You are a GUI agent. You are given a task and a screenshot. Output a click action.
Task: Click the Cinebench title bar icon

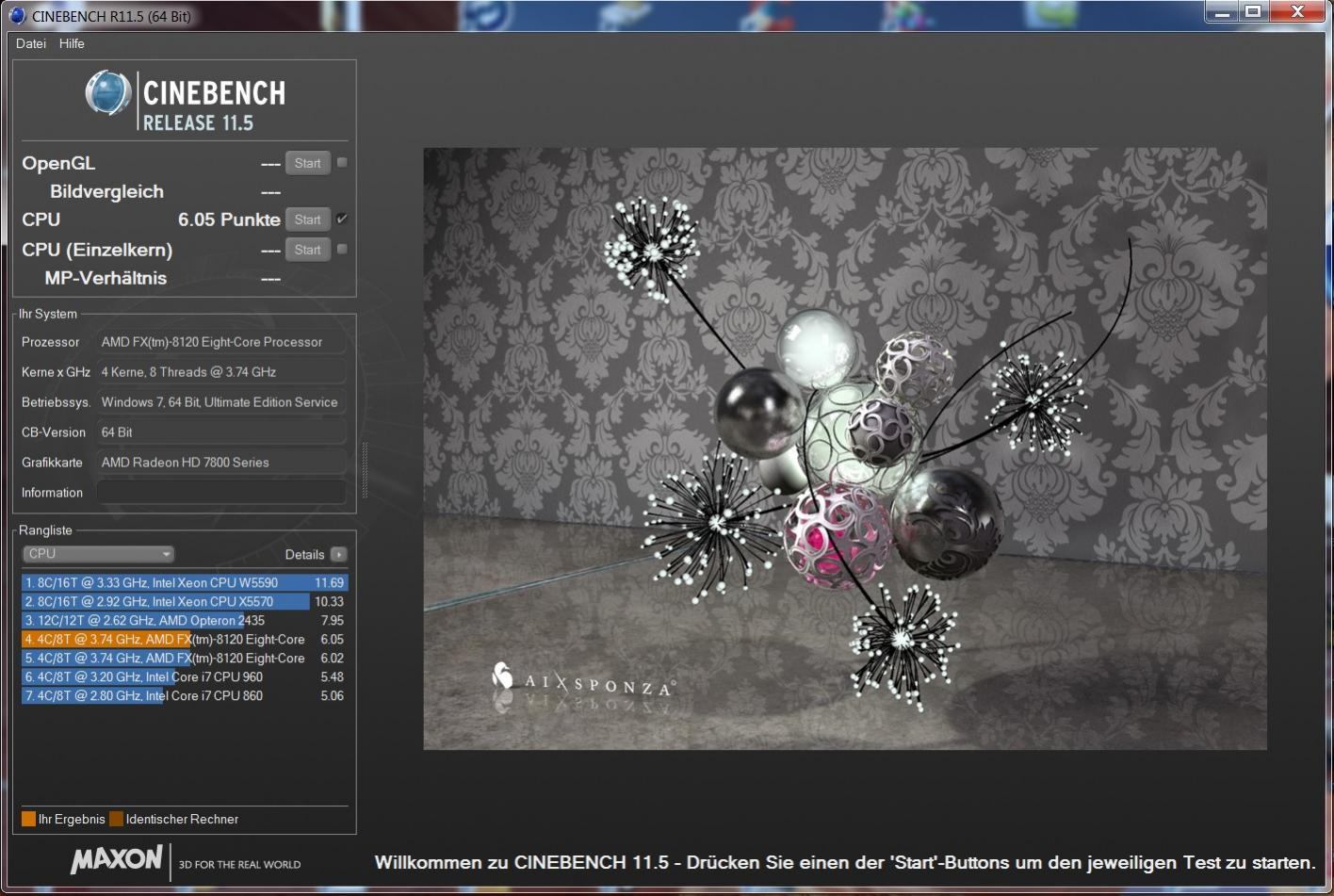[x=17, y=15]
